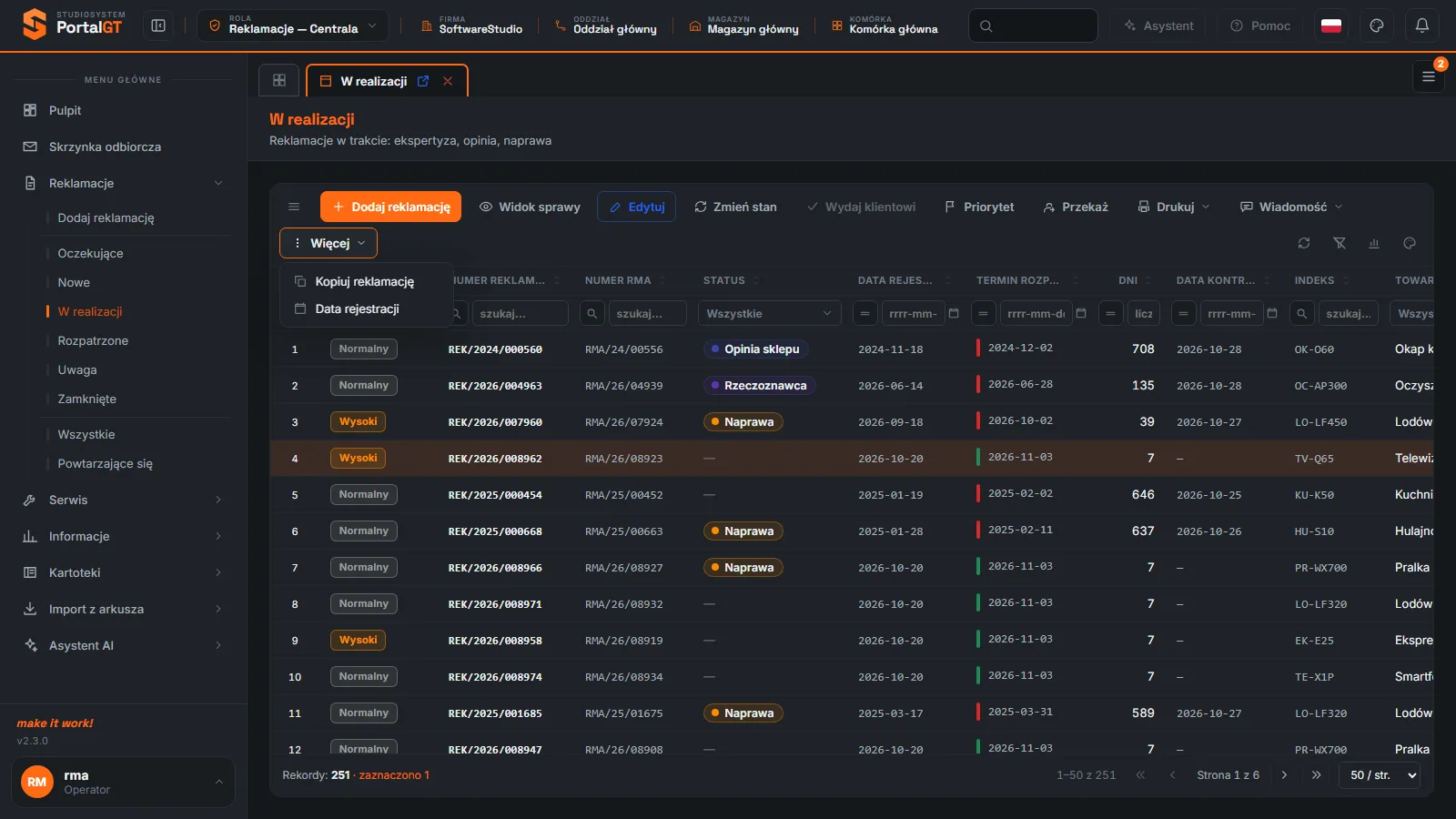
Task: Open the right panel hamburger menu
Action: tap(1429, 77)
